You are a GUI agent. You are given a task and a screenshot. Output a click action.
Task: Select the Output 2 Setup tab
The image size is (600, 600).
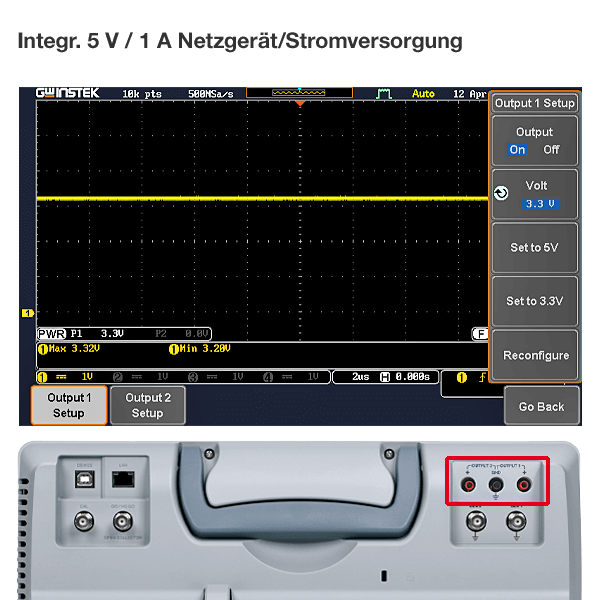pos(148,405)
